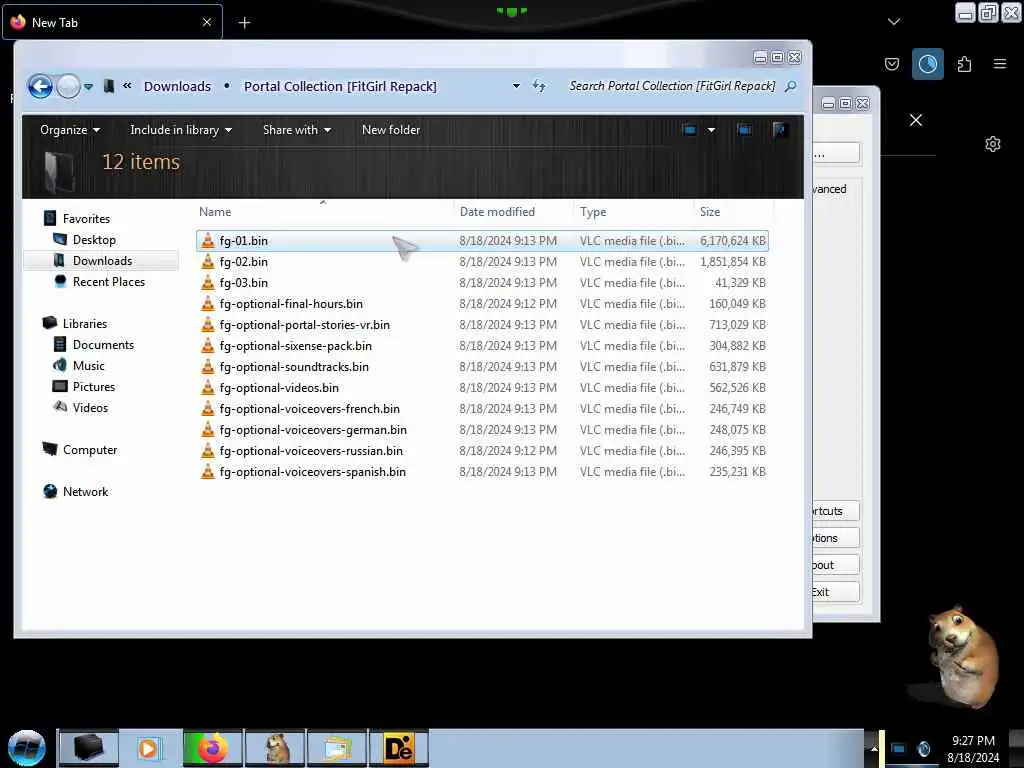Open Recent Places in navigation pane
Viewport: 1024px width, 768px height.
click(x=108, y=281)
